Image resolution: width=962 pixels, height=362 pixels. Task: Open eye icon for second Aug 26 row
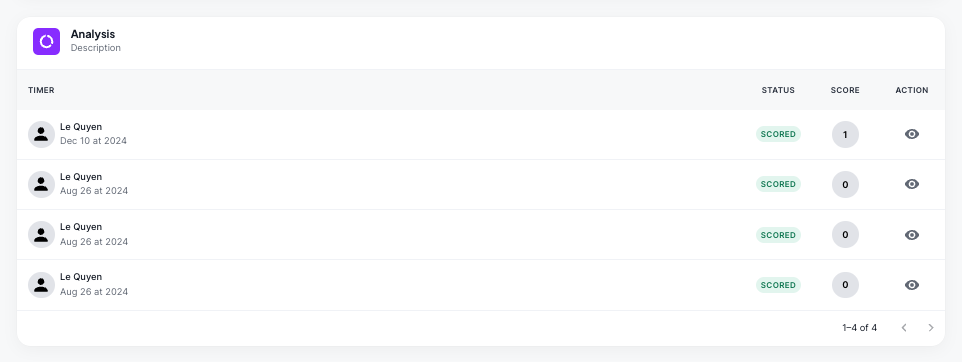[912, 235]
